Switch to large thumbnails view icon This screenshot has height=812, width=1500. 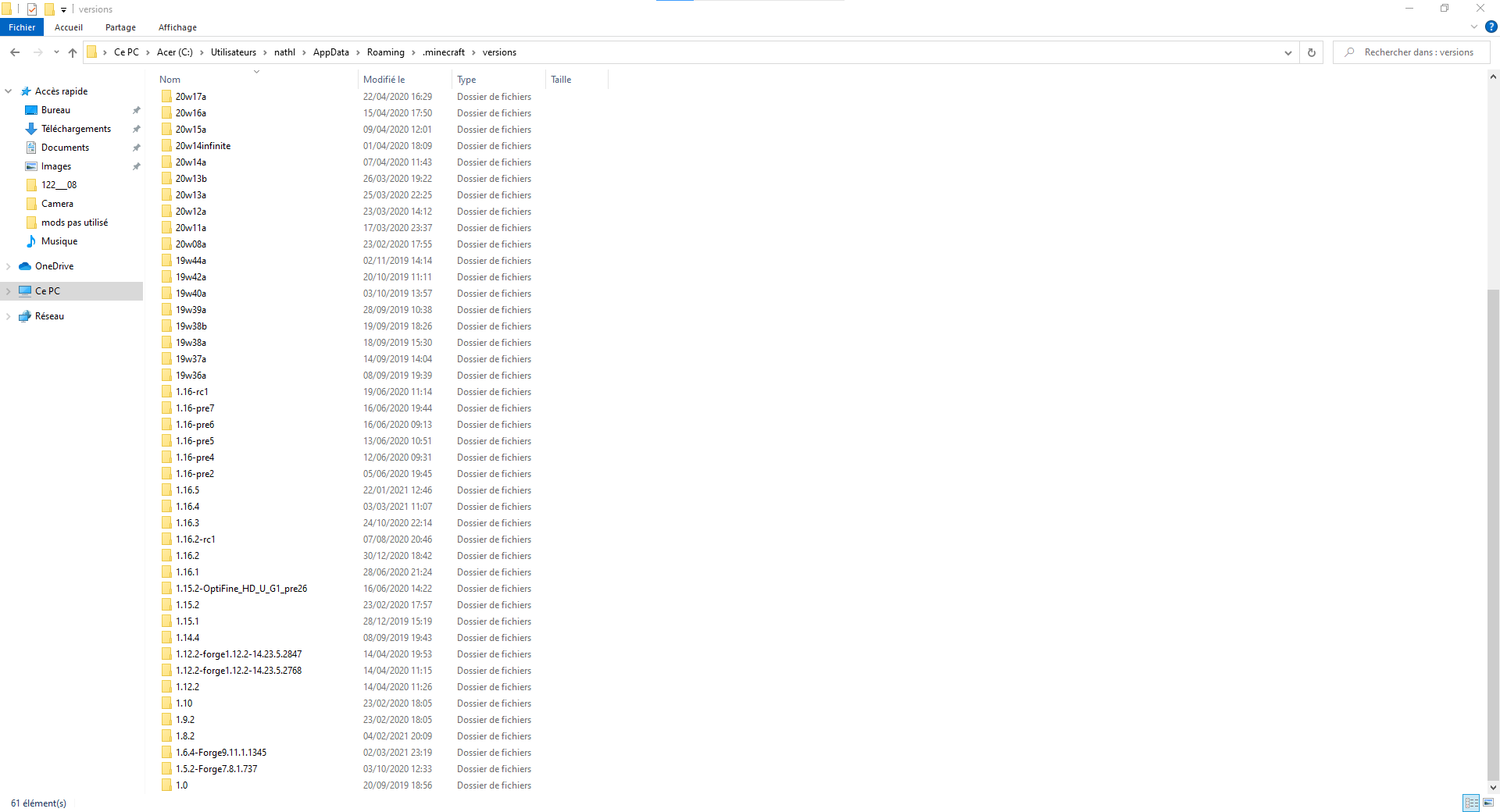click(1488, 803)
